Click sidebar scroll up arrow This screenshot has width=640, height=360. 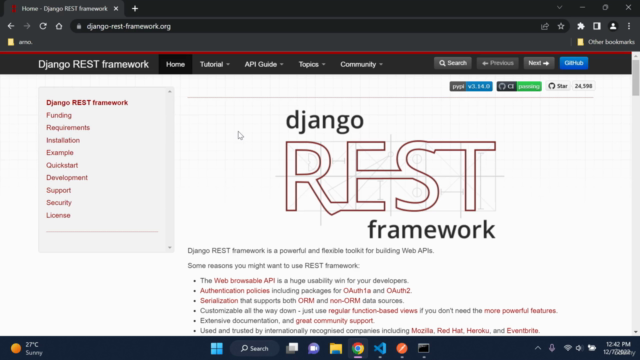pyautogui.click(x=170, y=92)
